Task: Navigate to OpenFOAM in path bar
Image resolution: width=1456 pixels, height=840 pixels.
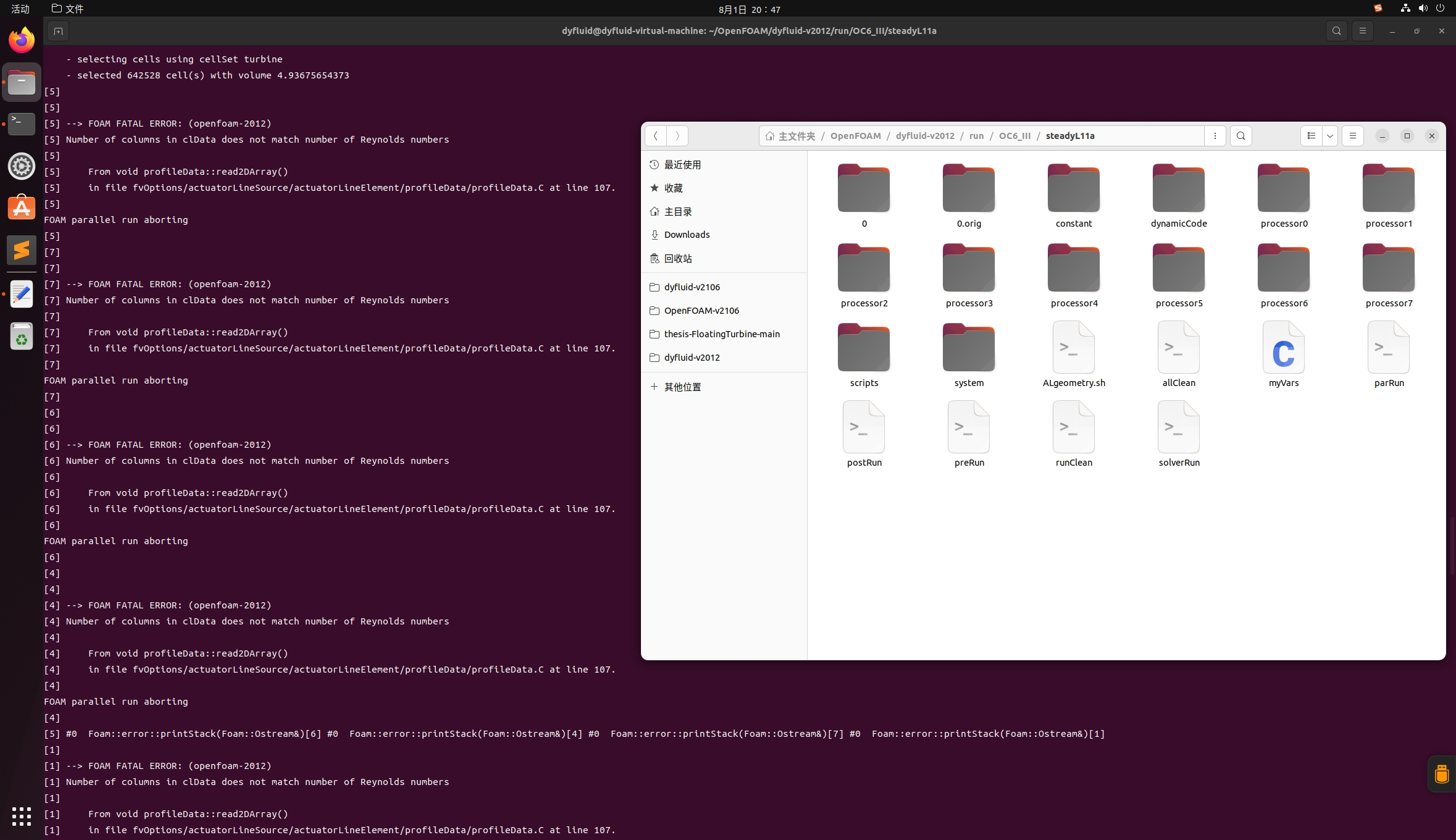Action: [x=855, y=136]
